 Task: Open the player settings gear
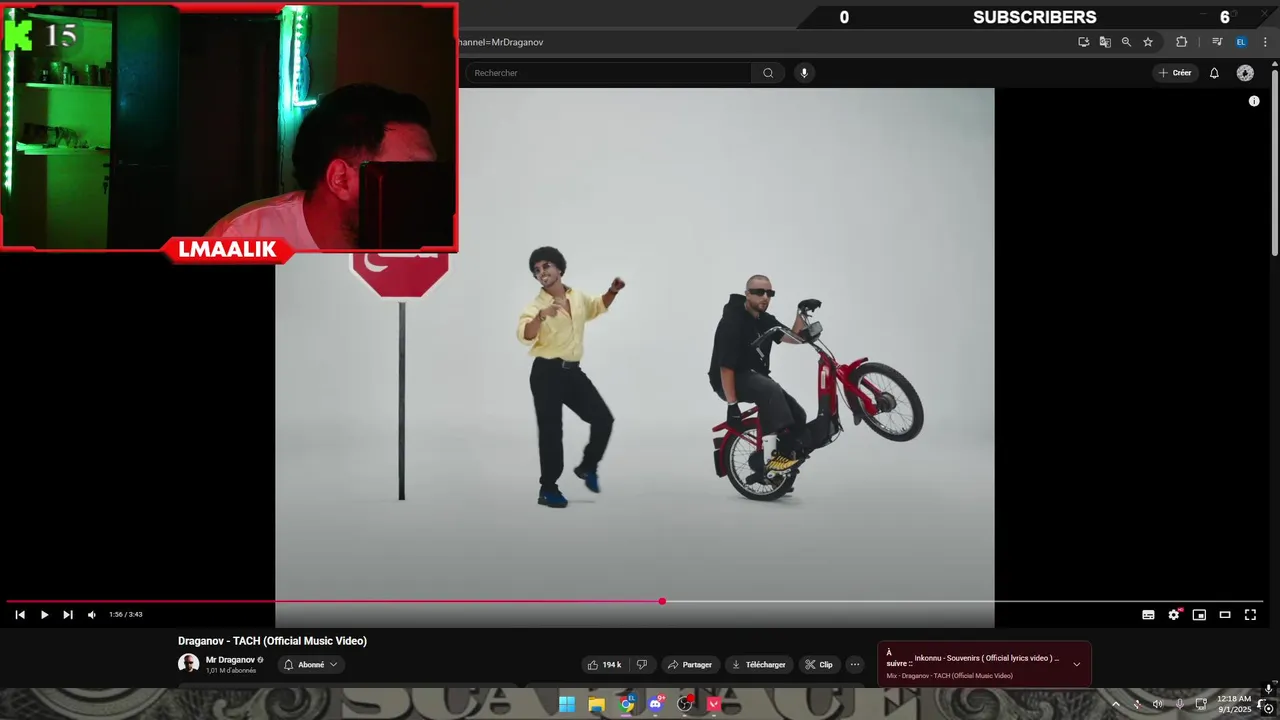[1174, 615]
